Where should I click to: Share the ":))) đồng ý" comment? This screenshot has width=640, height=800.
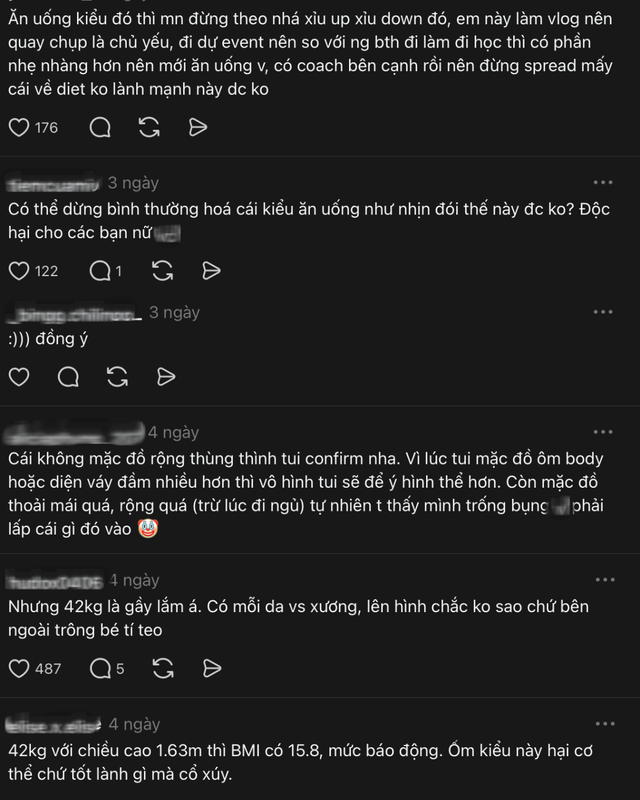click(166, 376)
